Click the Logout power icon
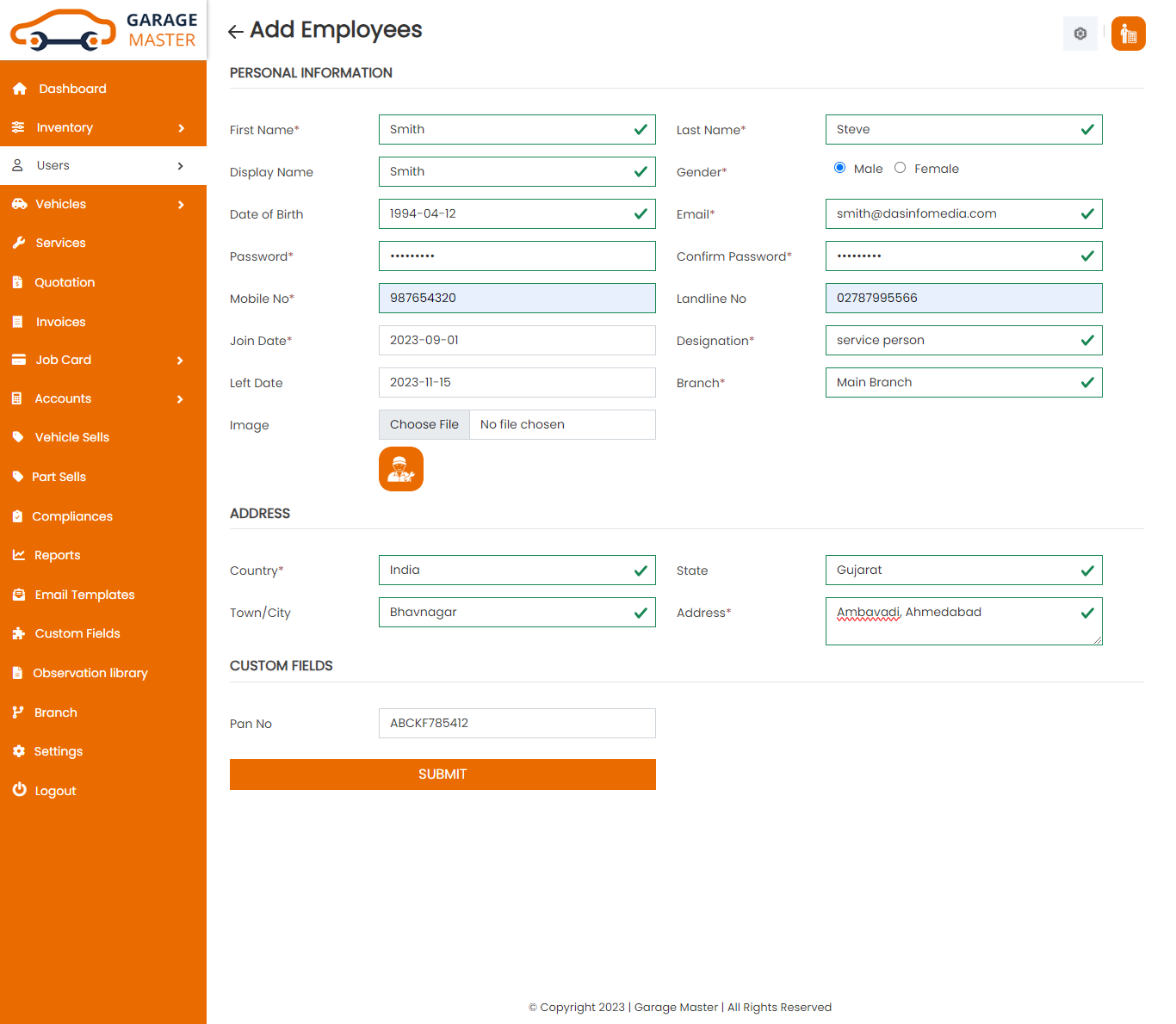This screenshot has height=1024, width=1176. tap(19, 790)
